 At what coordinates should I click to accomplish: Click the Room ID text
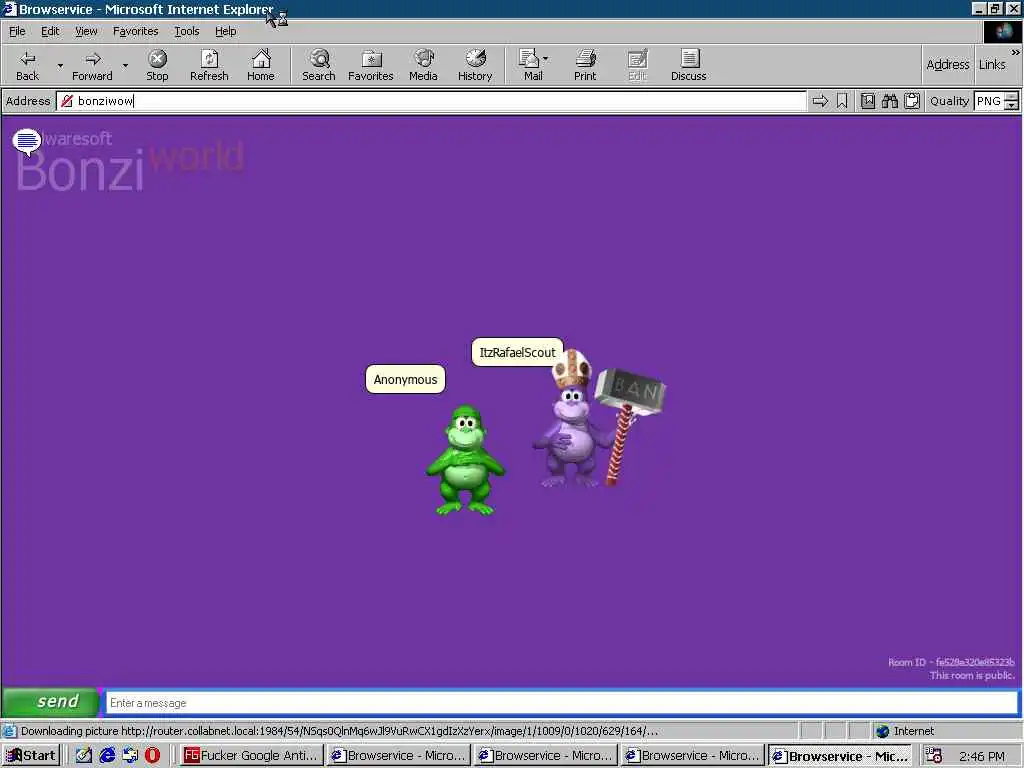(x=951, y=662)
